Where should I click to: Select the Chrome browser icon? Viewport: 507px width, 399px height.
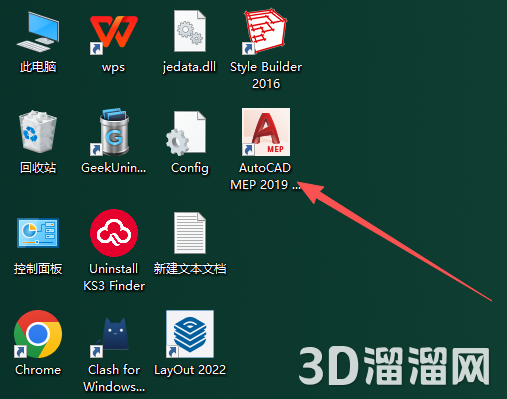[38, 334]
